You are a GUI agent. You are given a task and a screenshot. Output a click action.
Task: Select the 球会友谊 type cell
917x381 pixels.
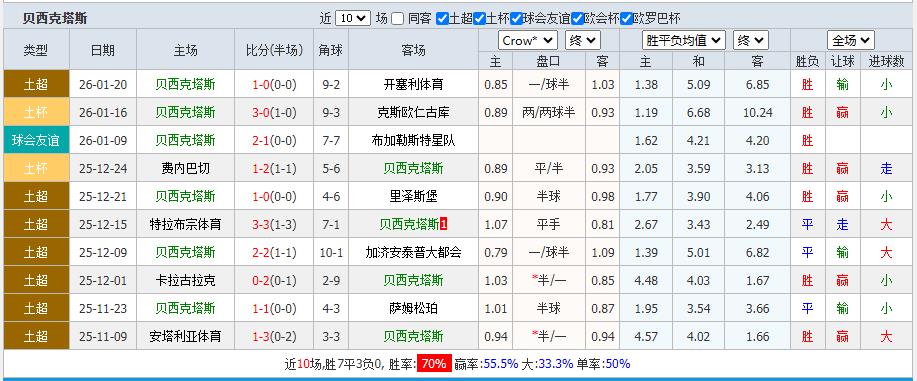[x=36, y=140]
